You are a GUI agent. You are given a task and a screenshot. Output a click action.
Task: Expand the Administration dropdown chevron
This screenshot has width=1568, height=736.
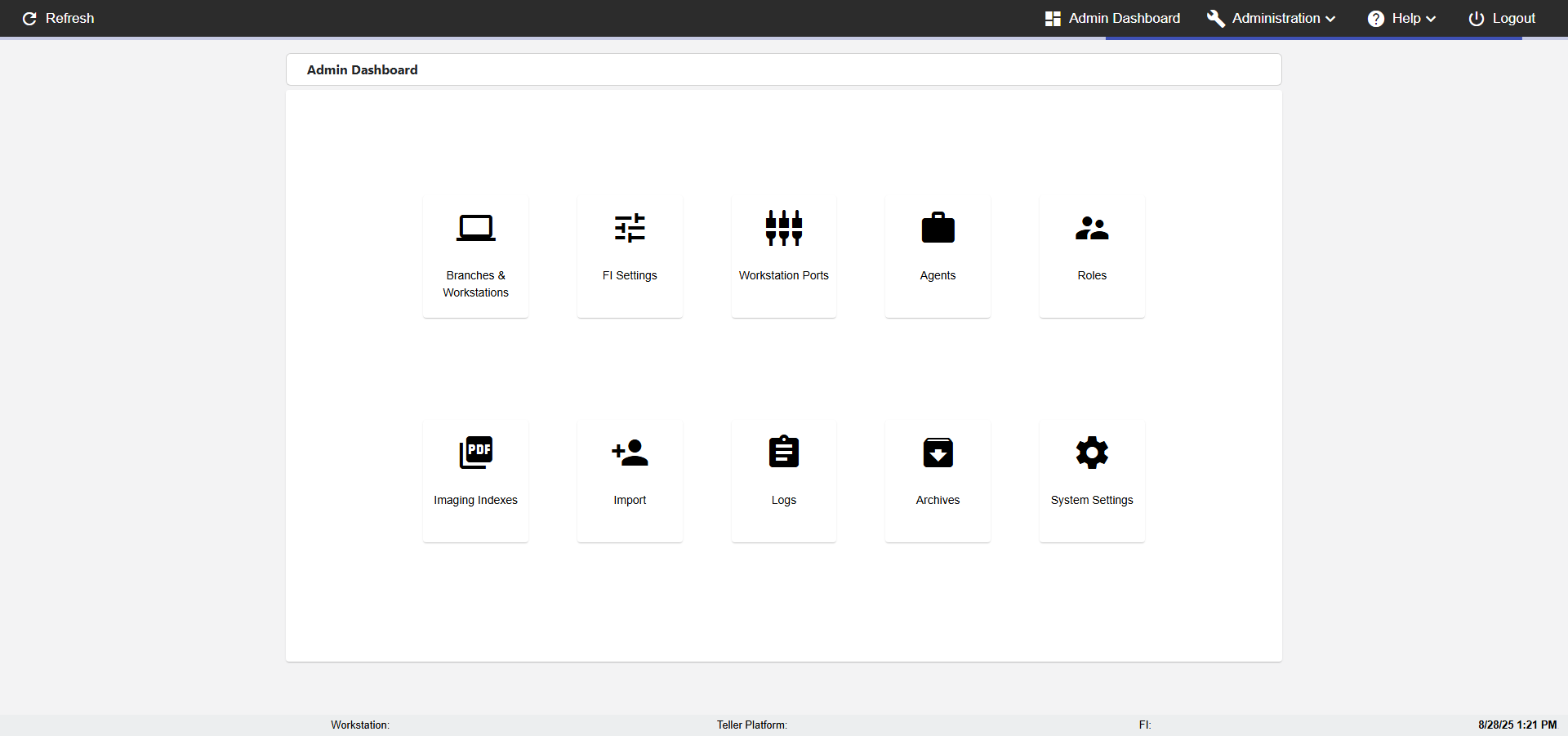(1330, 19)
